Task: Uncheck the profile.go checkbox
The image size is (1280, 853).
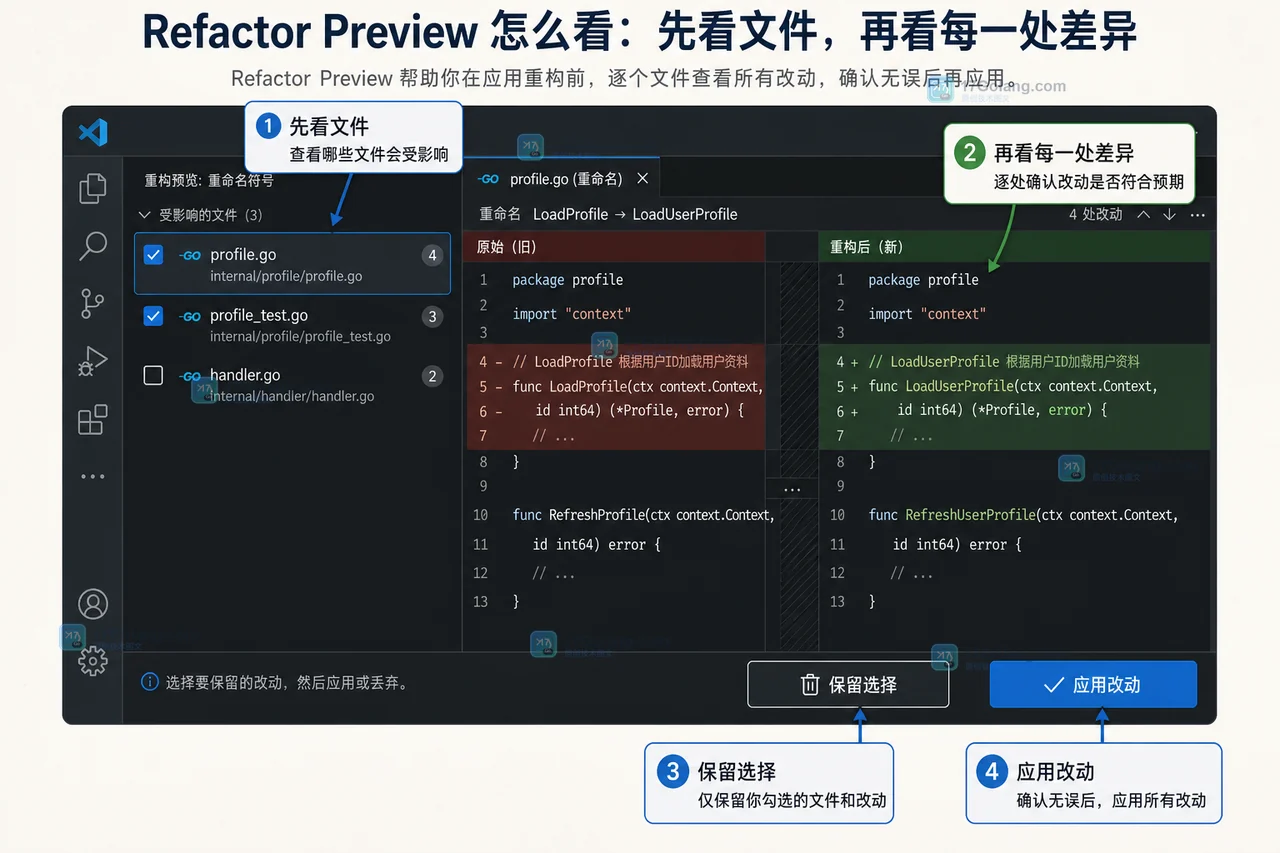Action: click(153, 255)
